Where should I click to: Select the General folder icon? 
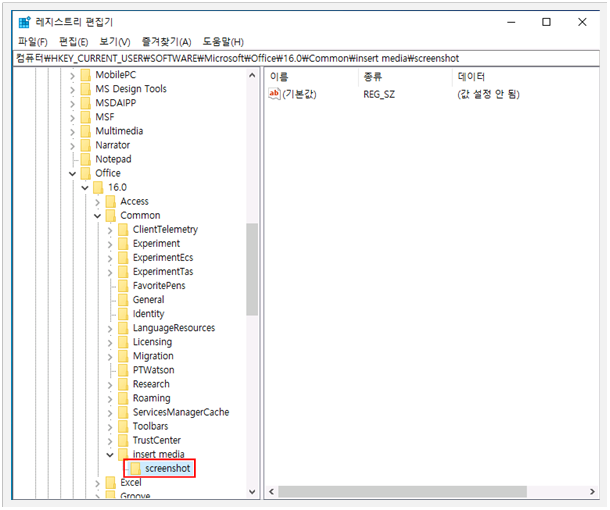tap(123, 300)
